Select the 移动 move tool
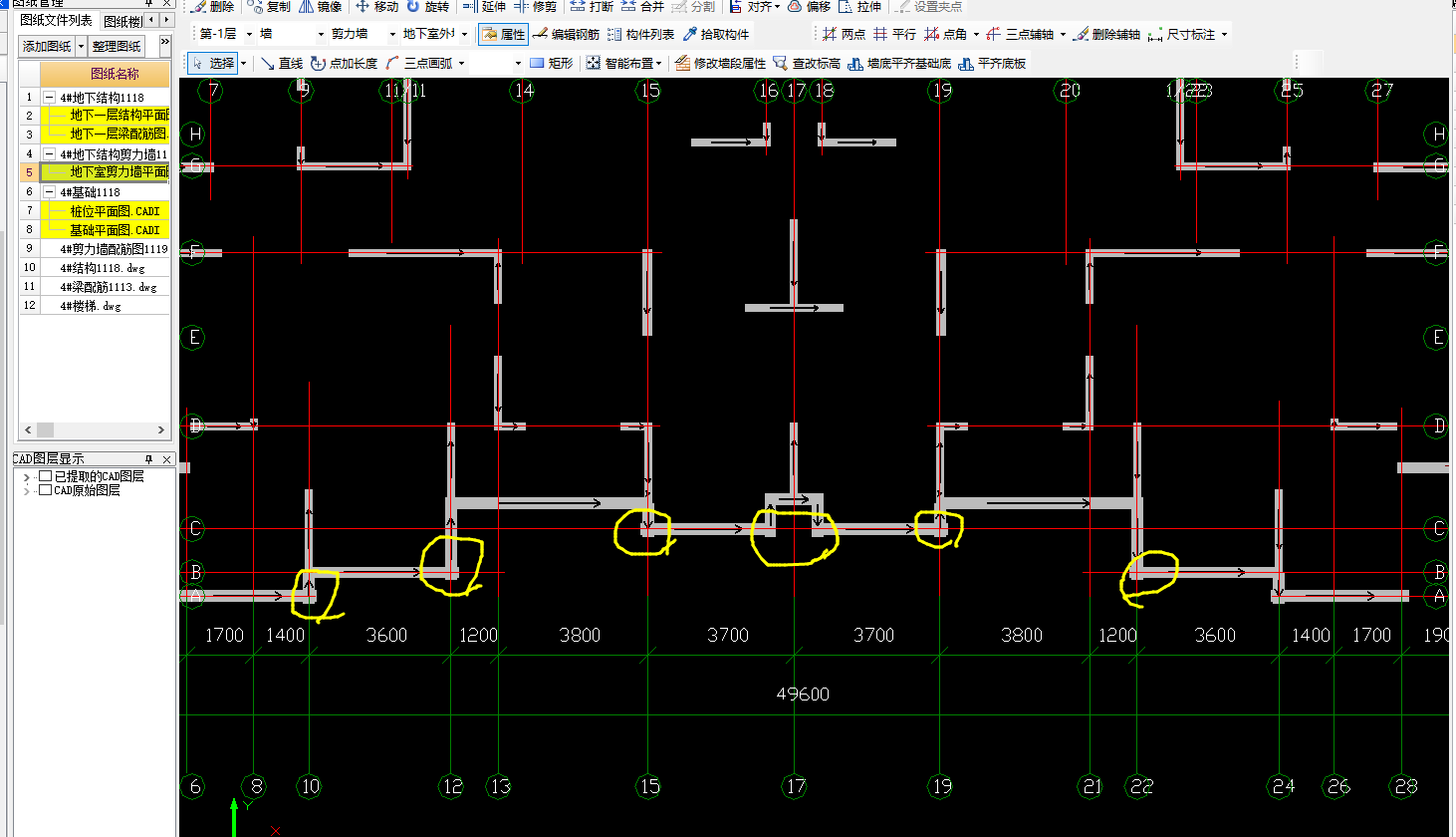Screen dimensions: 1456x837 click(377, 6)
